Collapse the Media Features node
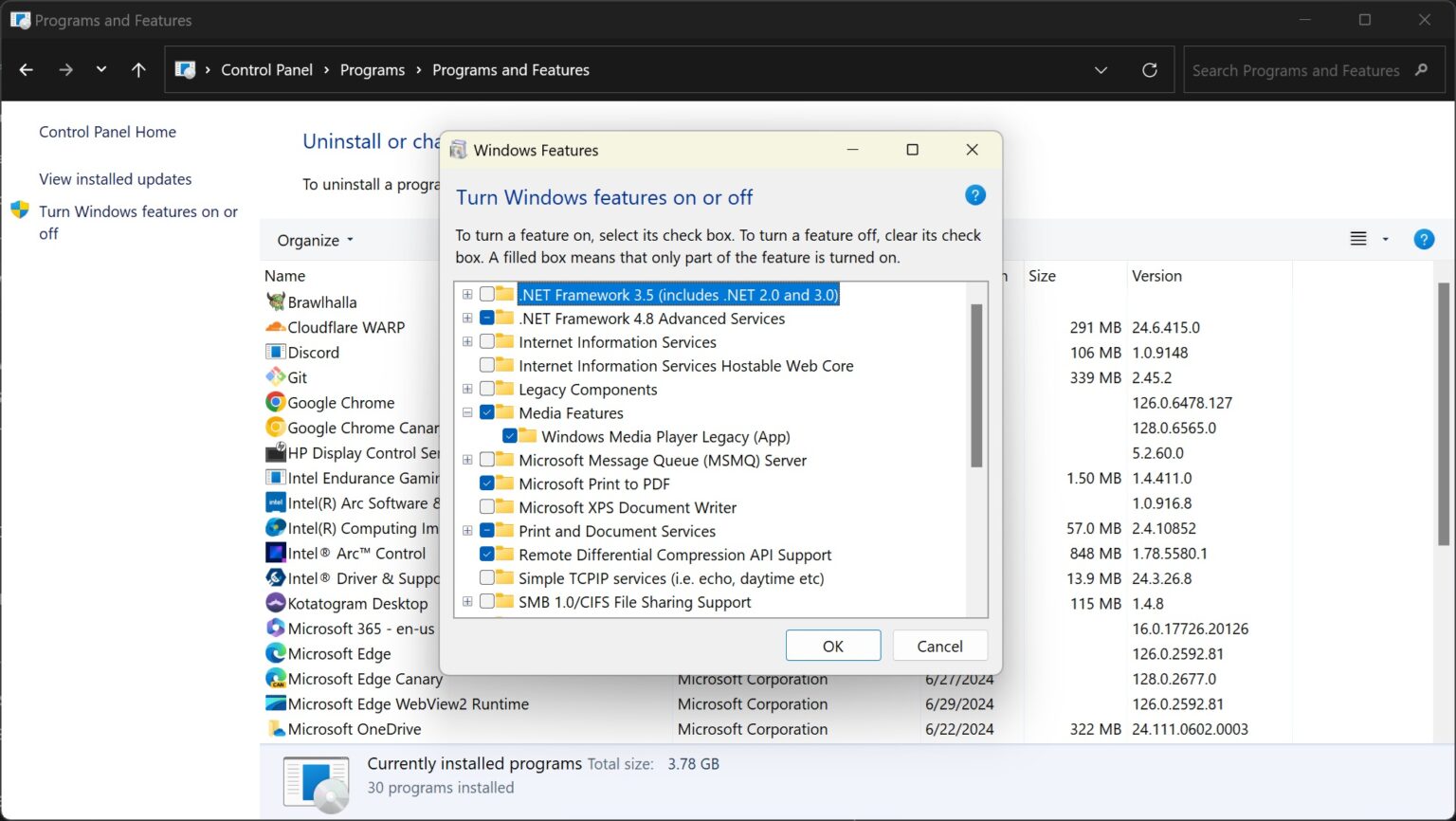This screenshot has width=1456, height=821. coord(466,412)
